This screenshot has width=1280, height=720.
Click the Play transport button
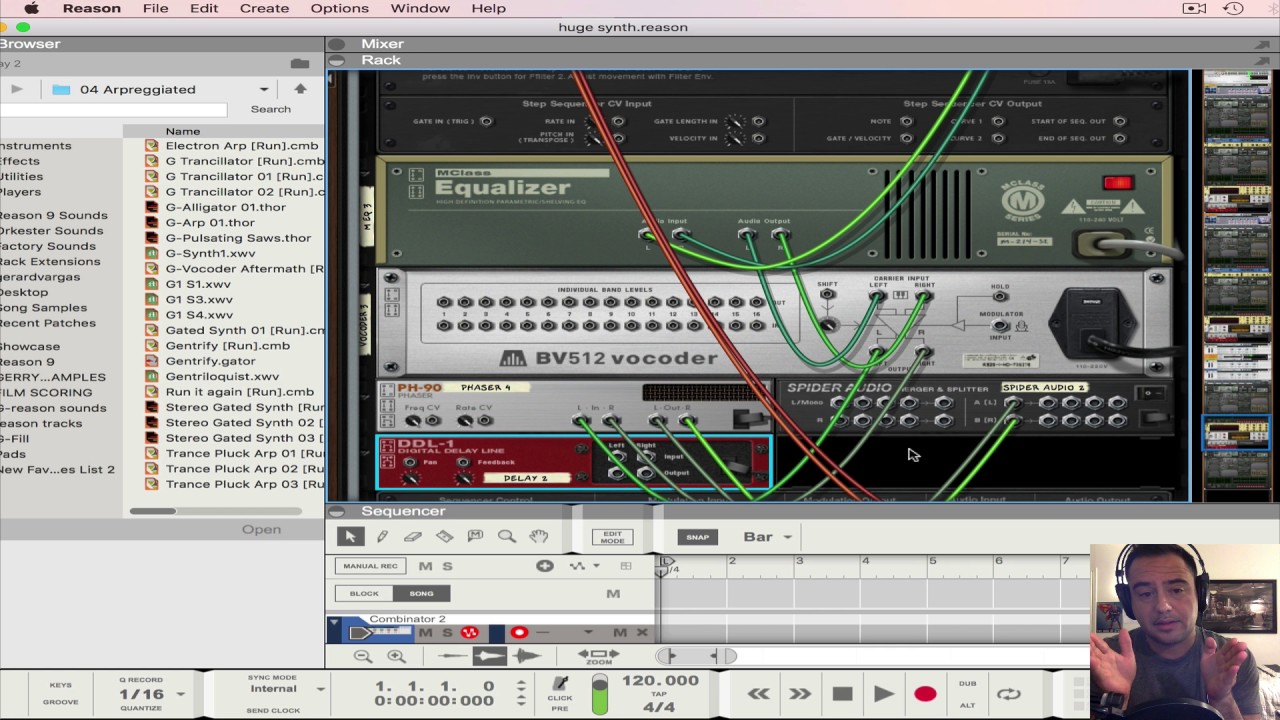coord(883,694)
